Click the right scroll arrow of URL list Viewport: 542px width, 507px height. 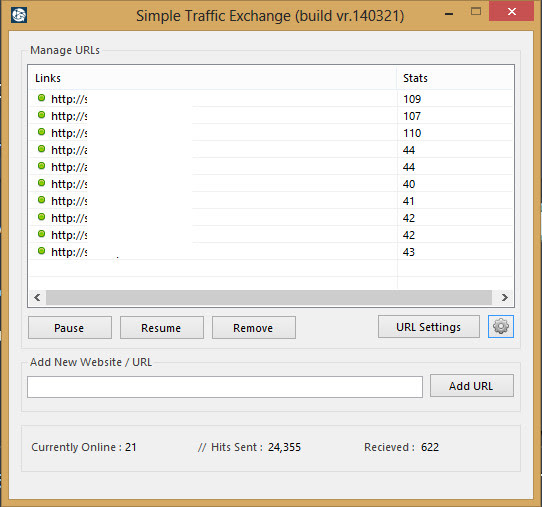click(504, 298)
